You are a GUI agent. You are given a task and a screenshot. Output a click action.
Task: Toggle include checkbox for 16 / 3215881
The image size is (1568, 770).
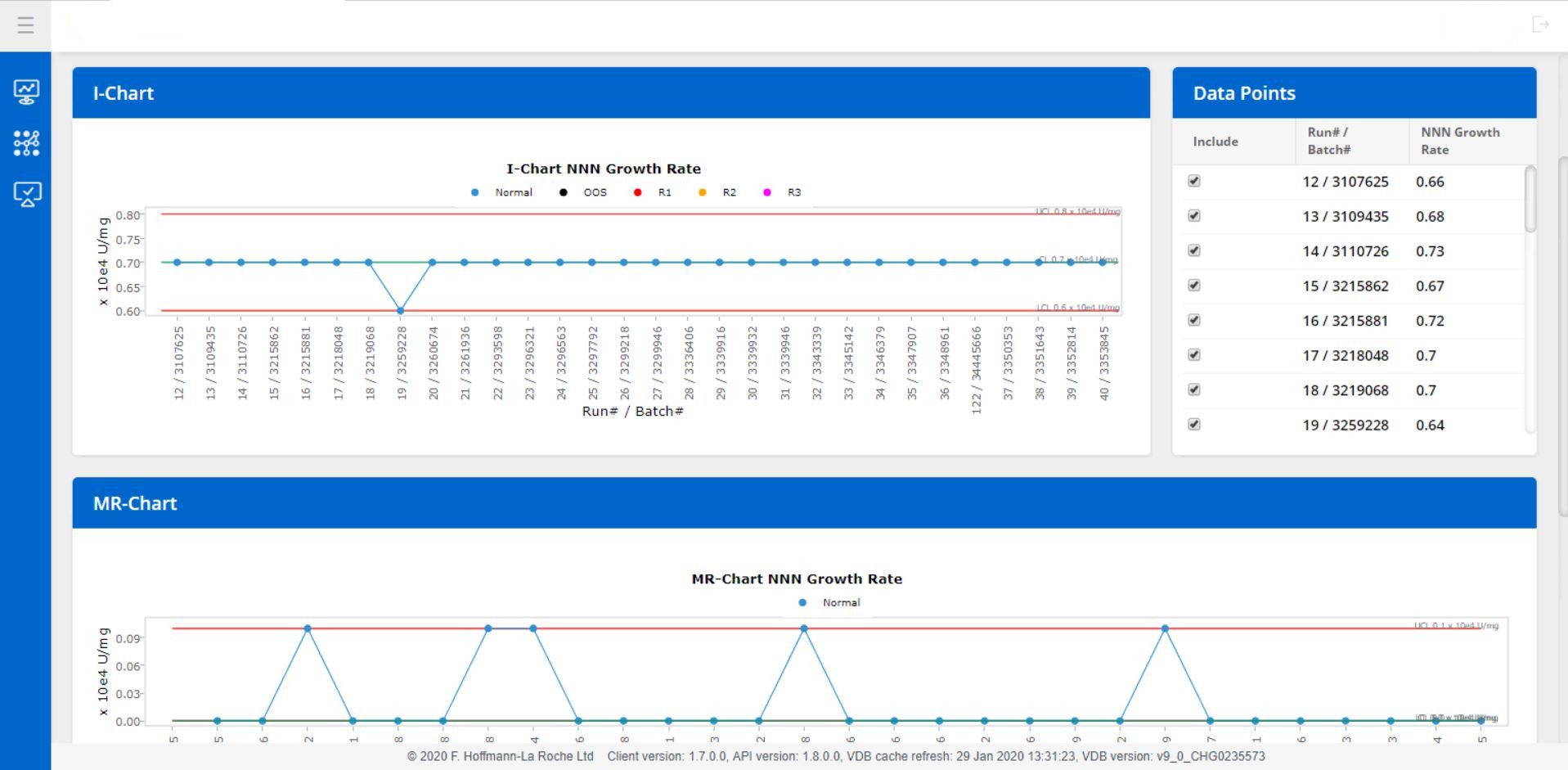point(1194,320)
